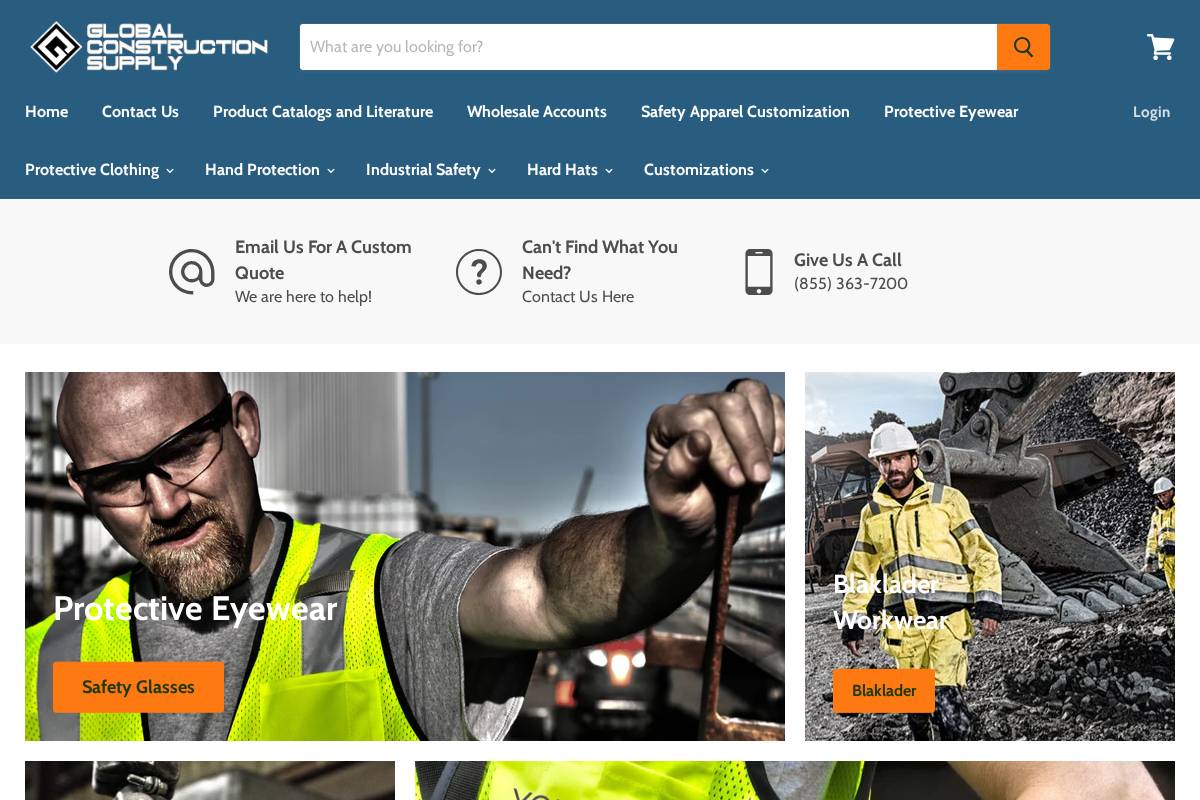1200x800 pixels.
Task: Click the phone icon next to Give Us A Call
Action: [759, 271]
